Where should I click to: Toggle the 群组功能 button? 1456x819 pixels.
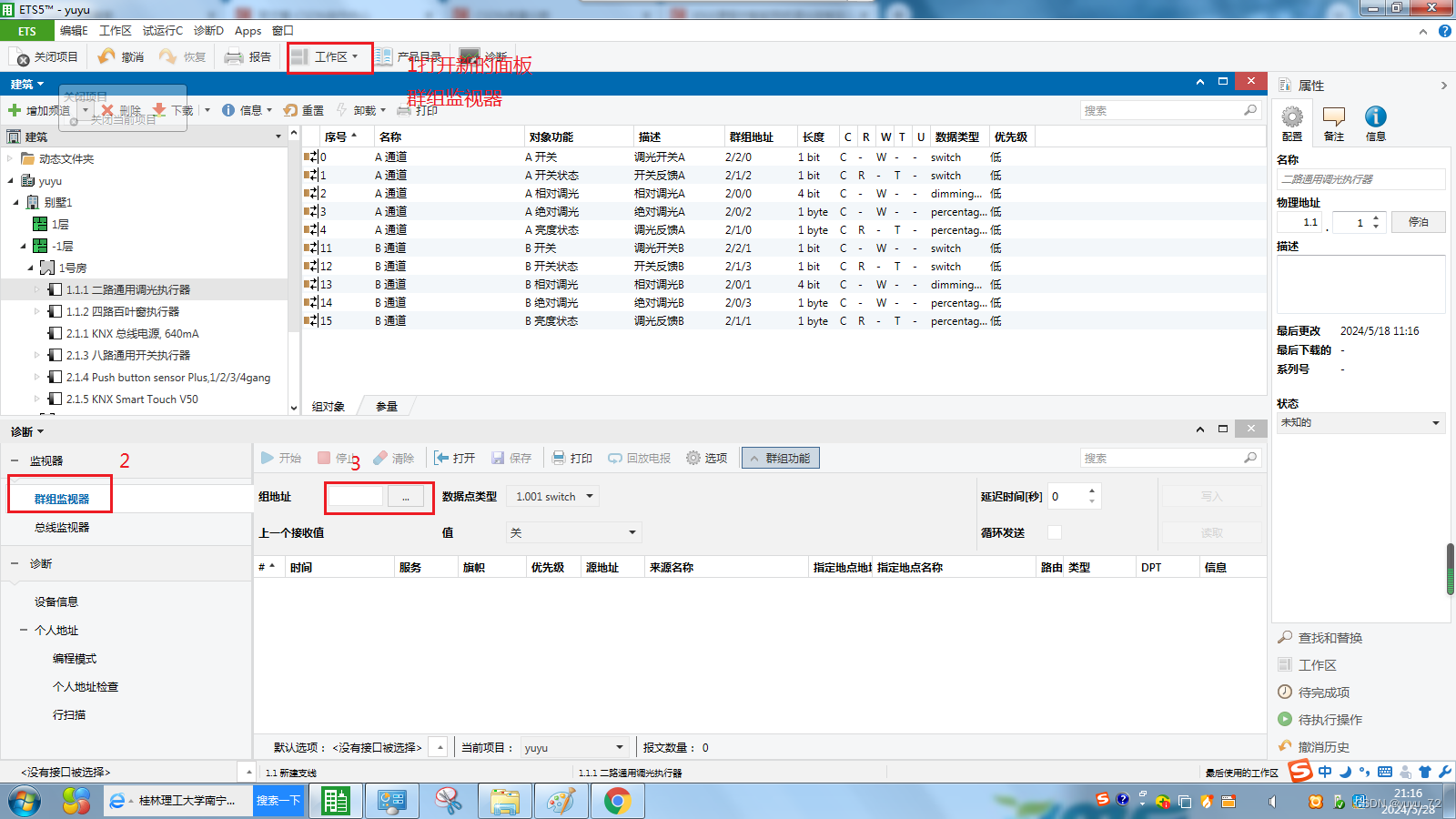click(781, 458)
